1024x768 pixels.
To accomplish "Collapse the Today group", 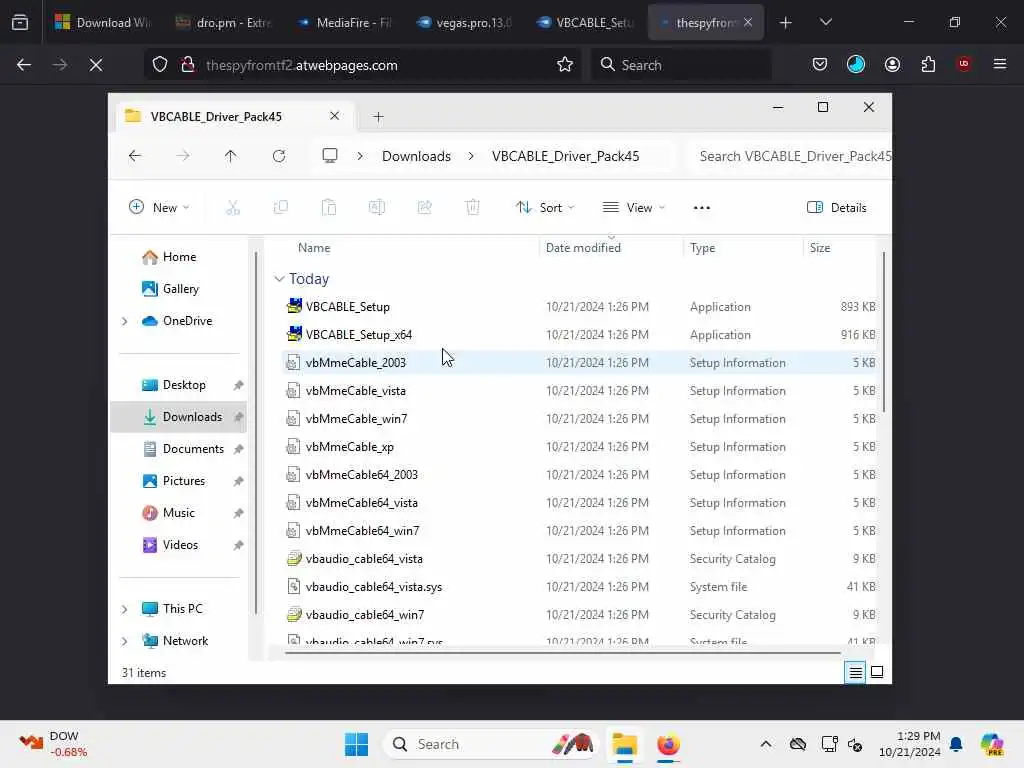I will [x=279, y=279].
